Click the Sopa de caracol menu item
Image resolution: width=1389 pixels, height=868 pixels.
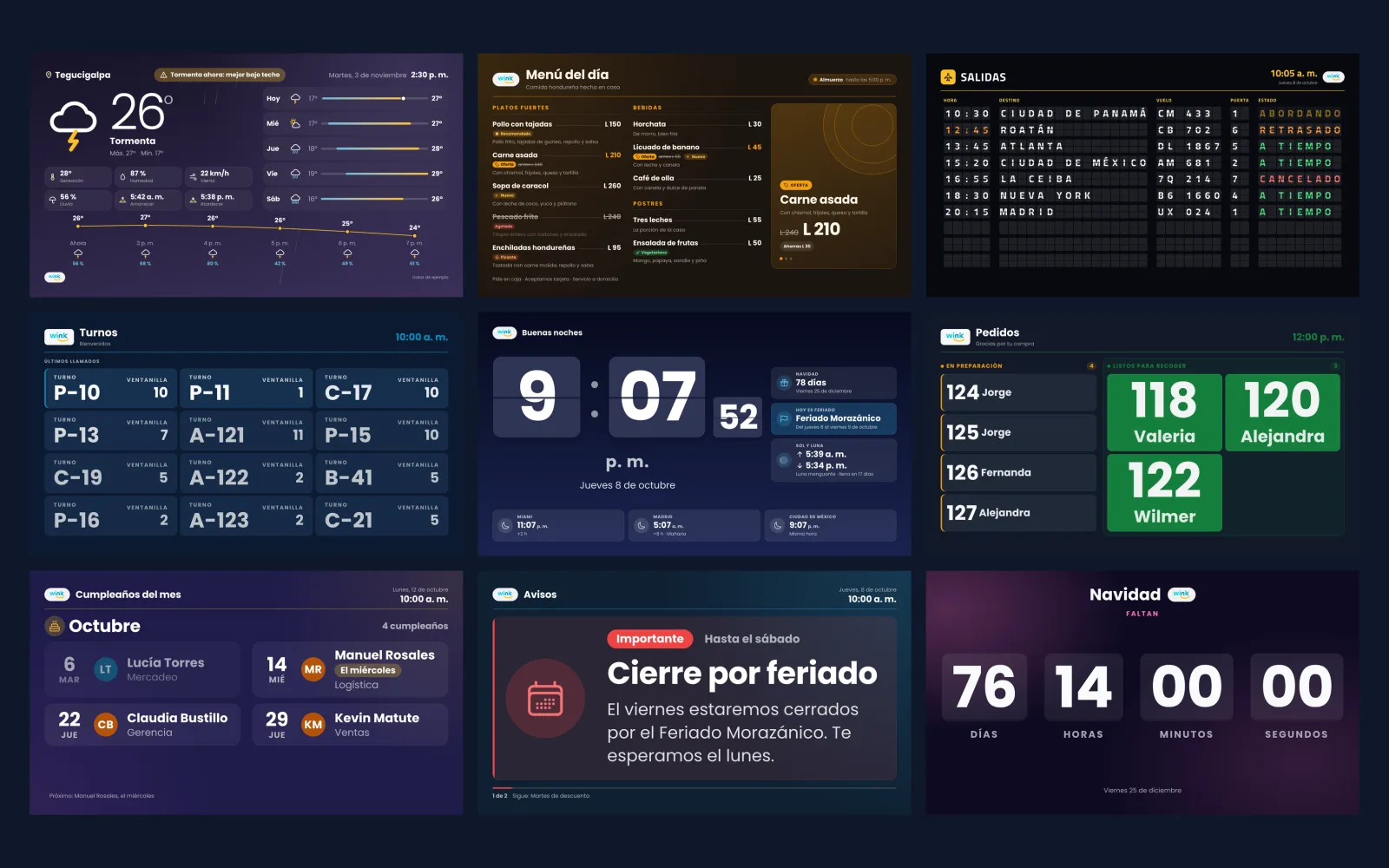click(x=556, y=194)
